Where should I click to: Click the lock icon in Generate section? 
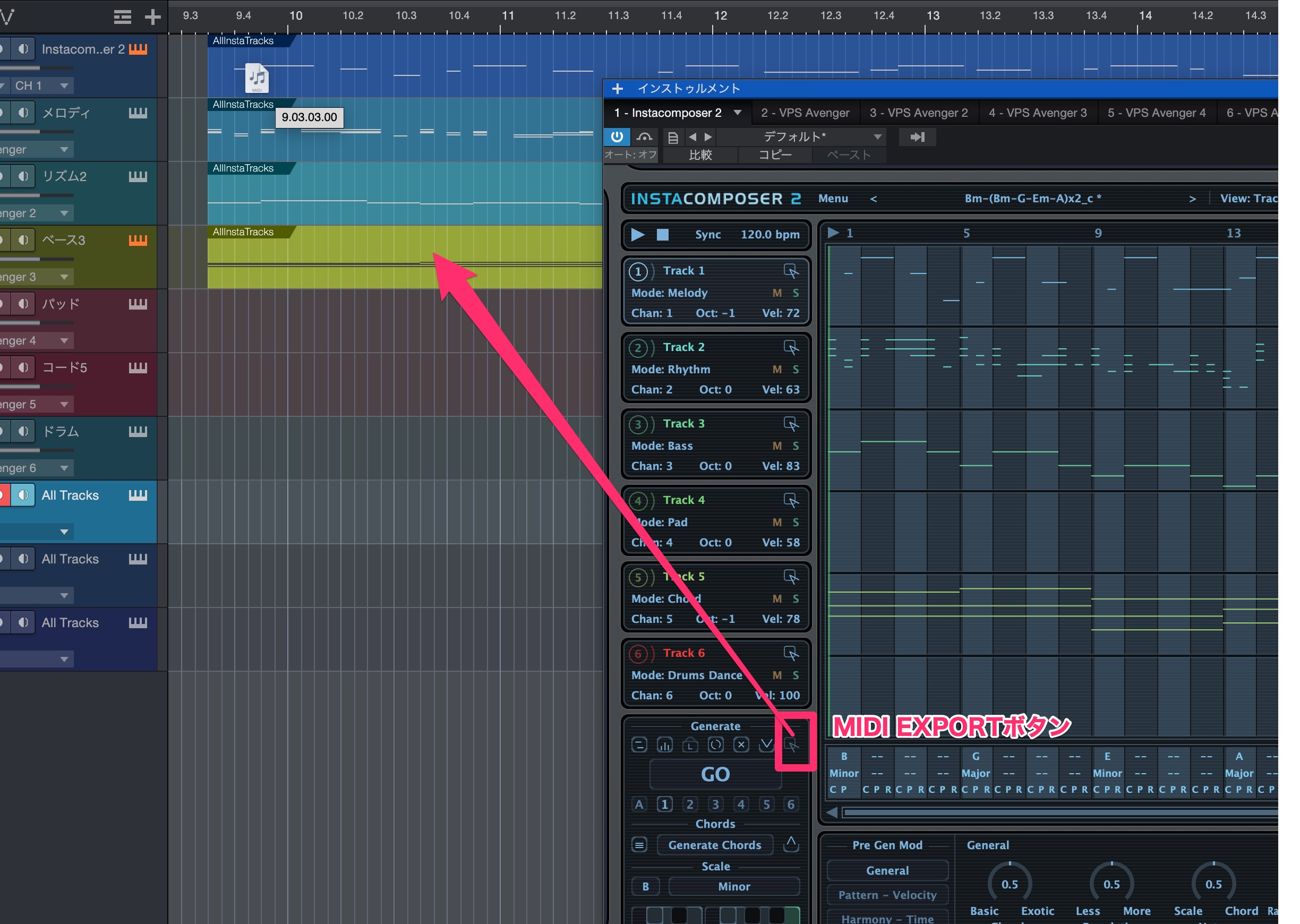[690, 745]
